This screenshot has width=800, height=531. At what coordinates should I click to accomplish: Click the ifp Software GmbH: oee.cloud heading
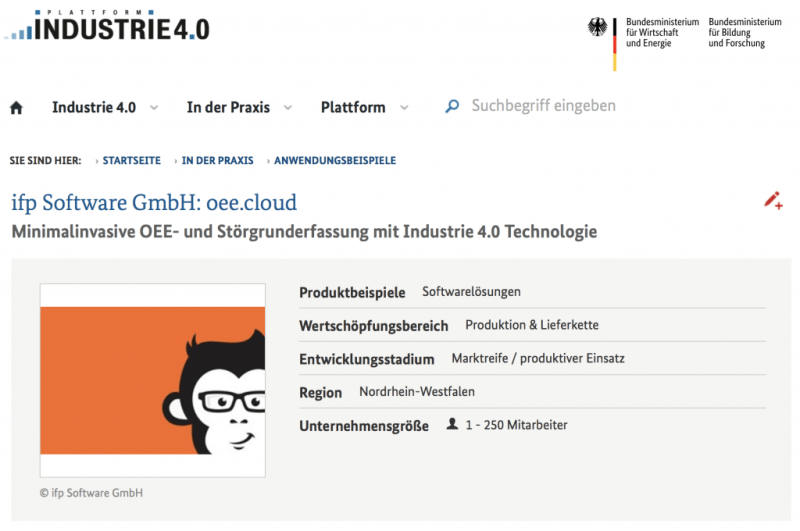tap(154, 203)
